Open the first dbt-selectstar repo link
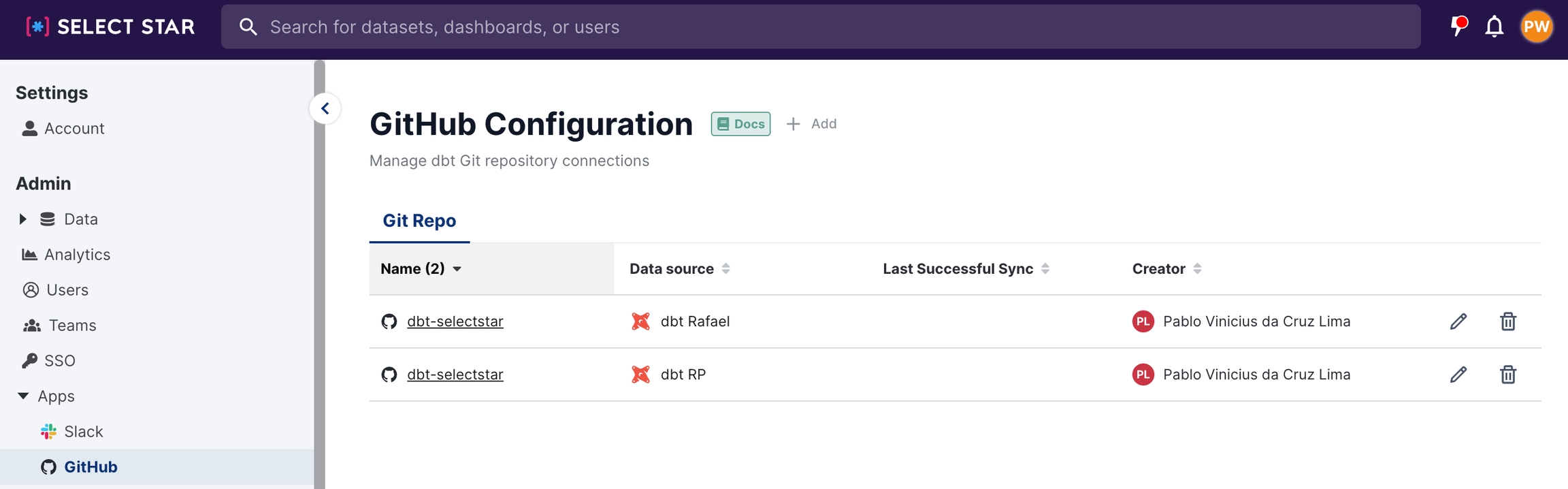Image resolution: width=1568 pixels, height=489 pixels. (455, 321)
